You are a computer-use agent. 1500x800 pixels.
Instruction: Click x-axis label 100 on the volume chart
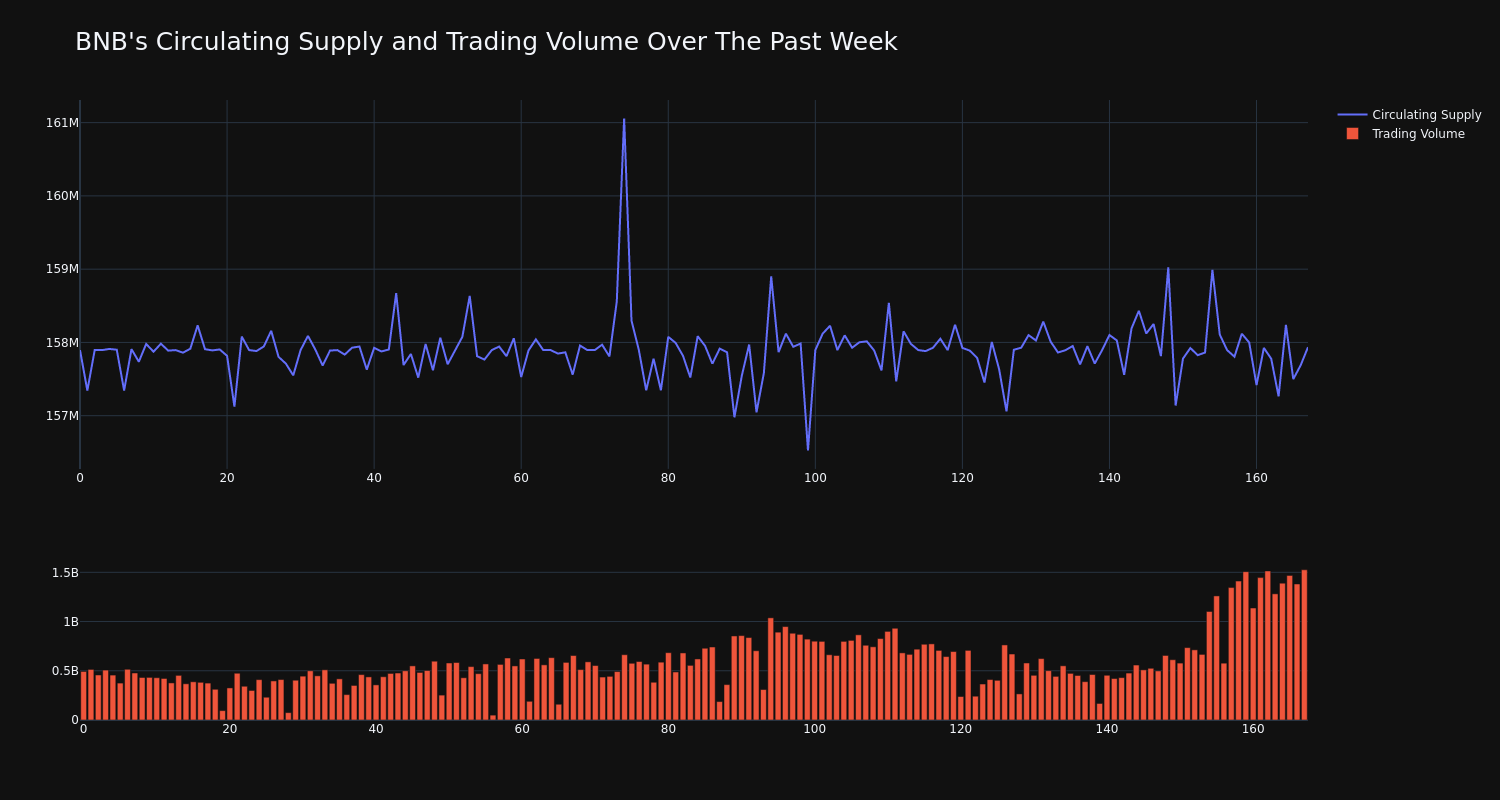[x=815, y=729]
